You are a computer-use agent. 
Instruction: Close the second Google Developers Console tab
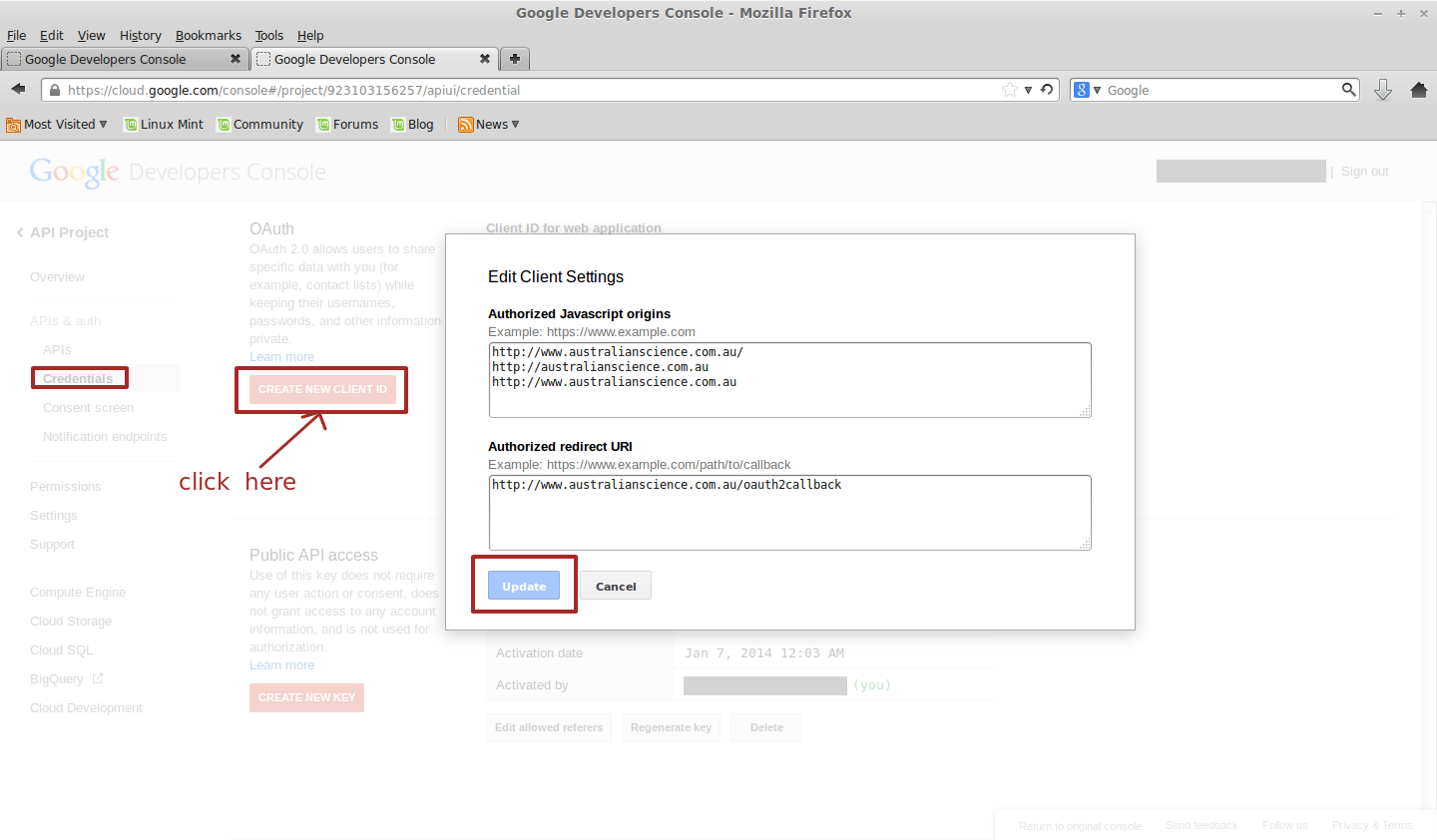[x=485, y=59]
